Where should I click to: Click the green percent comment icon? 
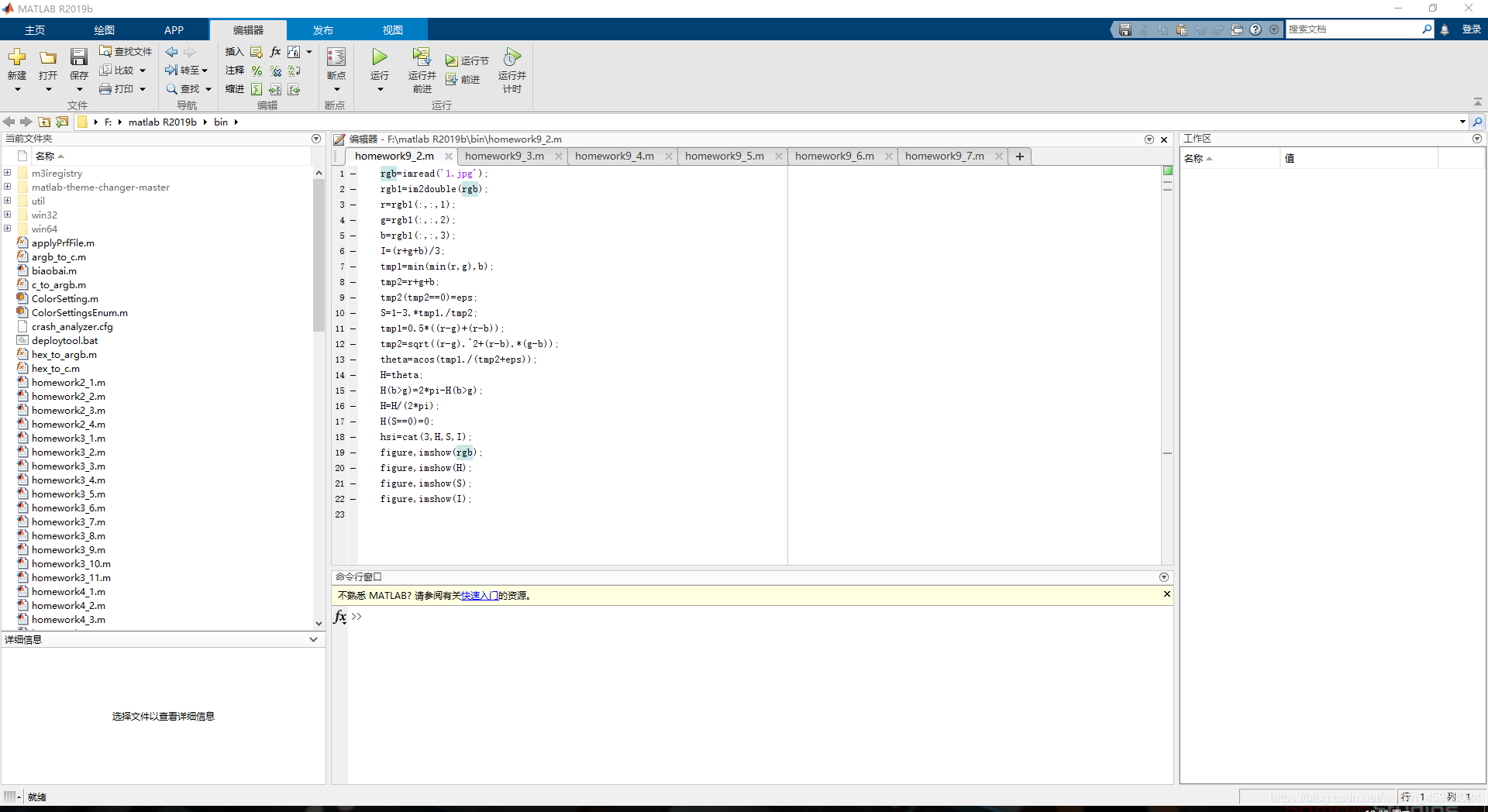[x=257, y=71]
